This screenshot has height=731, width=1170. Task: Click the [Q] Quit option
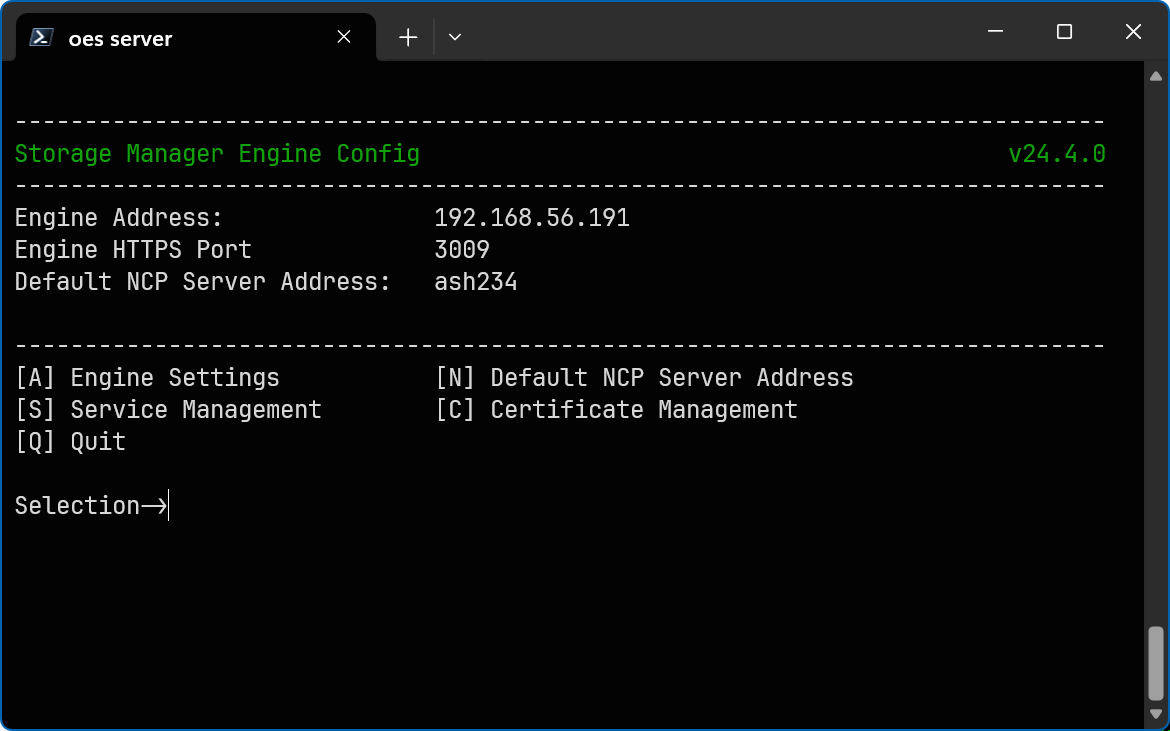click(x=70, y=442)
